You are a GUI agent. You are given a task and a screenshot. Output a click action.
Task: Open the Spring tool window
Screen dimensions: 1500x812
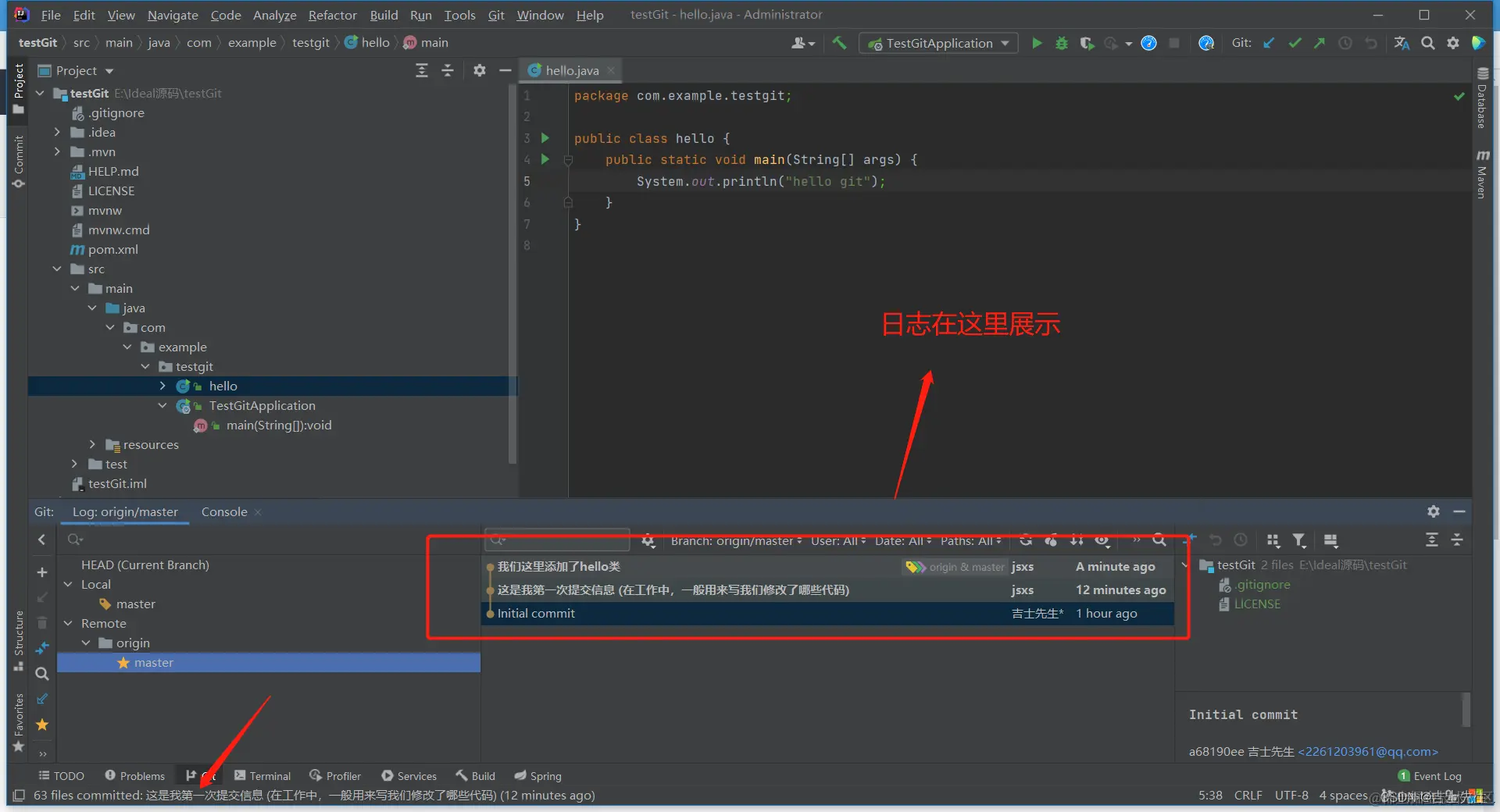coord(537,775)
